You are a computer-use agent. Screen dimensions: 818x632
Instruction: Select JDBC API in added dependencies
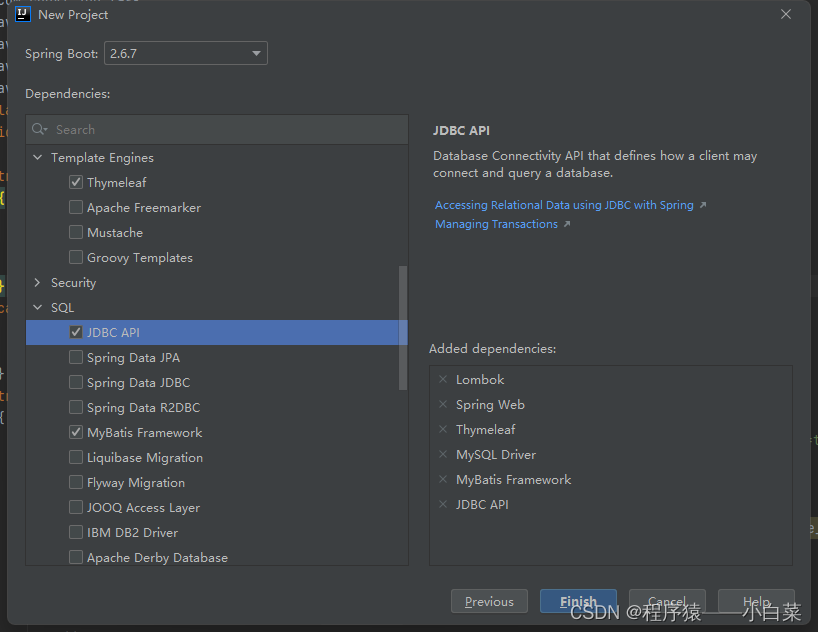pyautogui.click(x=482, y=505)
